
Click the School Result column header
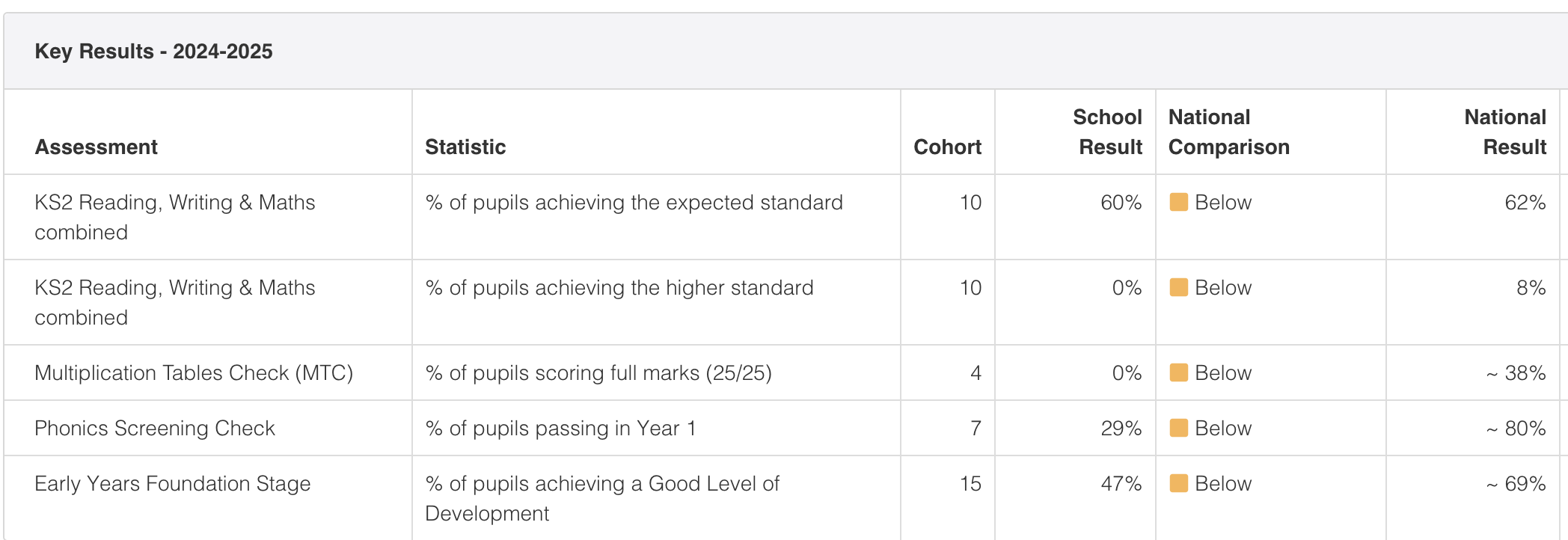pos(1107,132)
